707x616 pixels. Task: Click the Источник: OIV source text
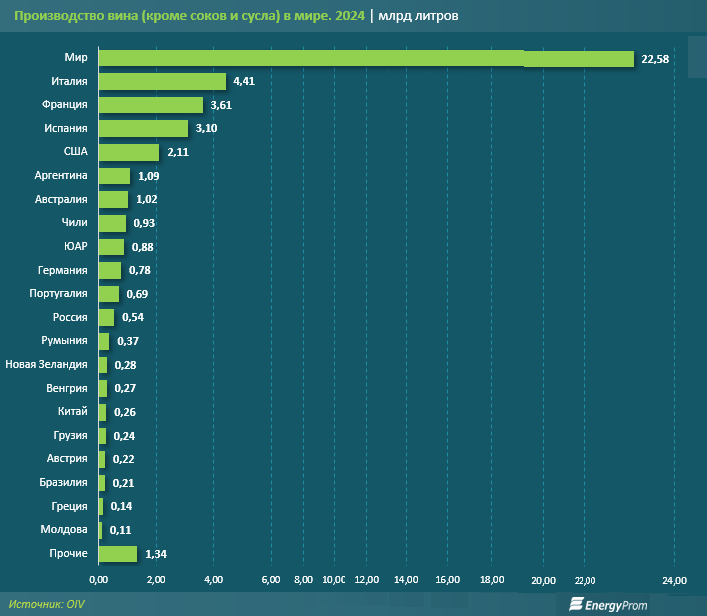pos(49,604)
